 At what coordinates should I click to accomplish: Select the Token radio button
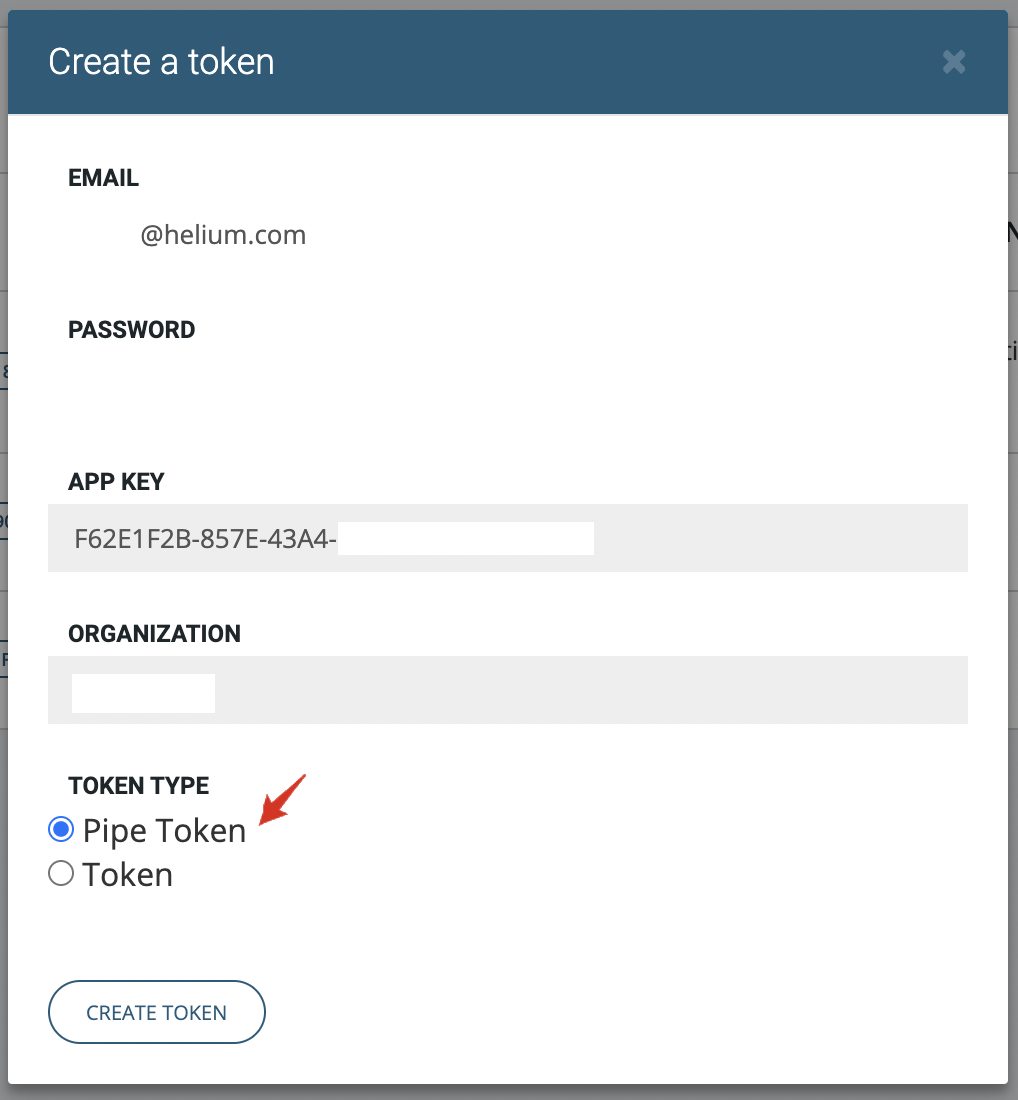61,874
